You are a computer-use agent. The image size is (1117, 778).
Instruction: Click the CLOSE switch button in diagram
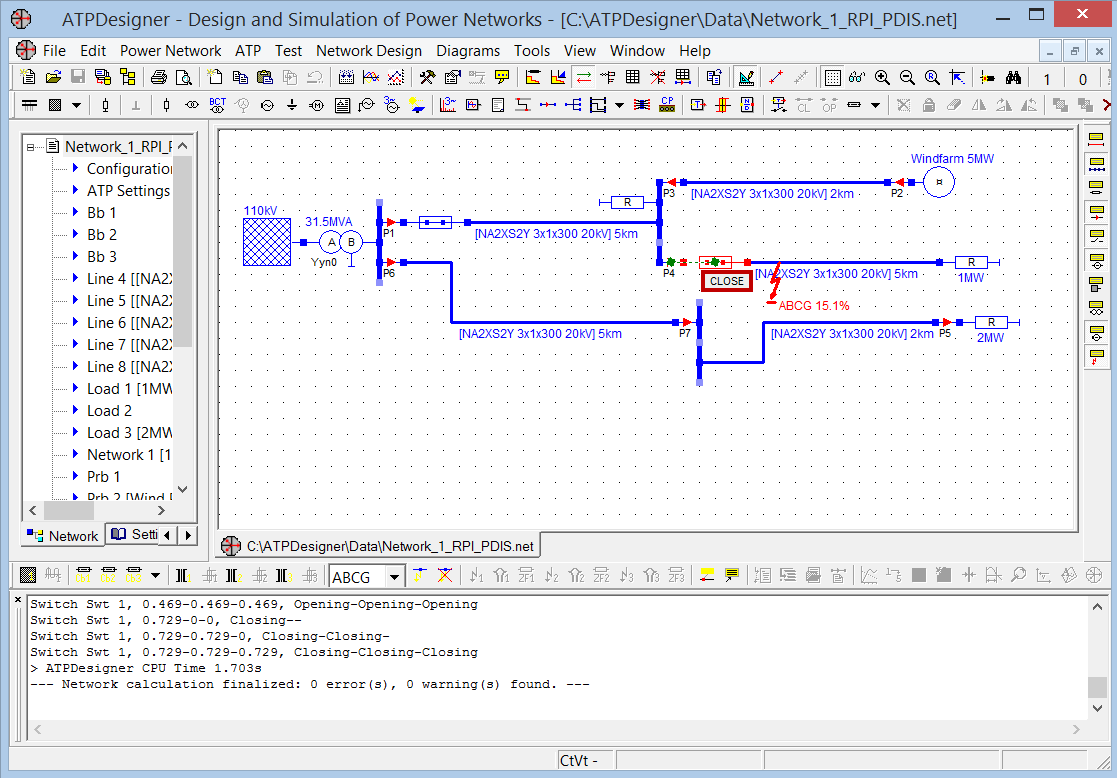pyautogui.click(x=727, y=281)
